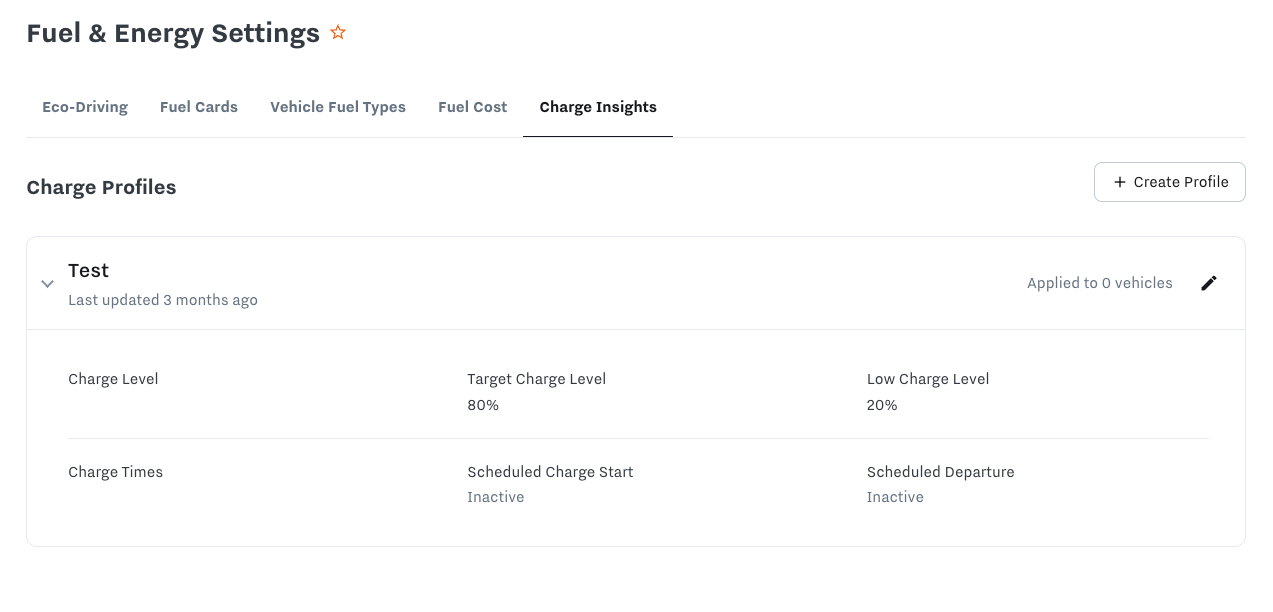Click the 80% Target Charge Level value
The height and width of the screenshot is (612, 1273).
coord(481,404)
